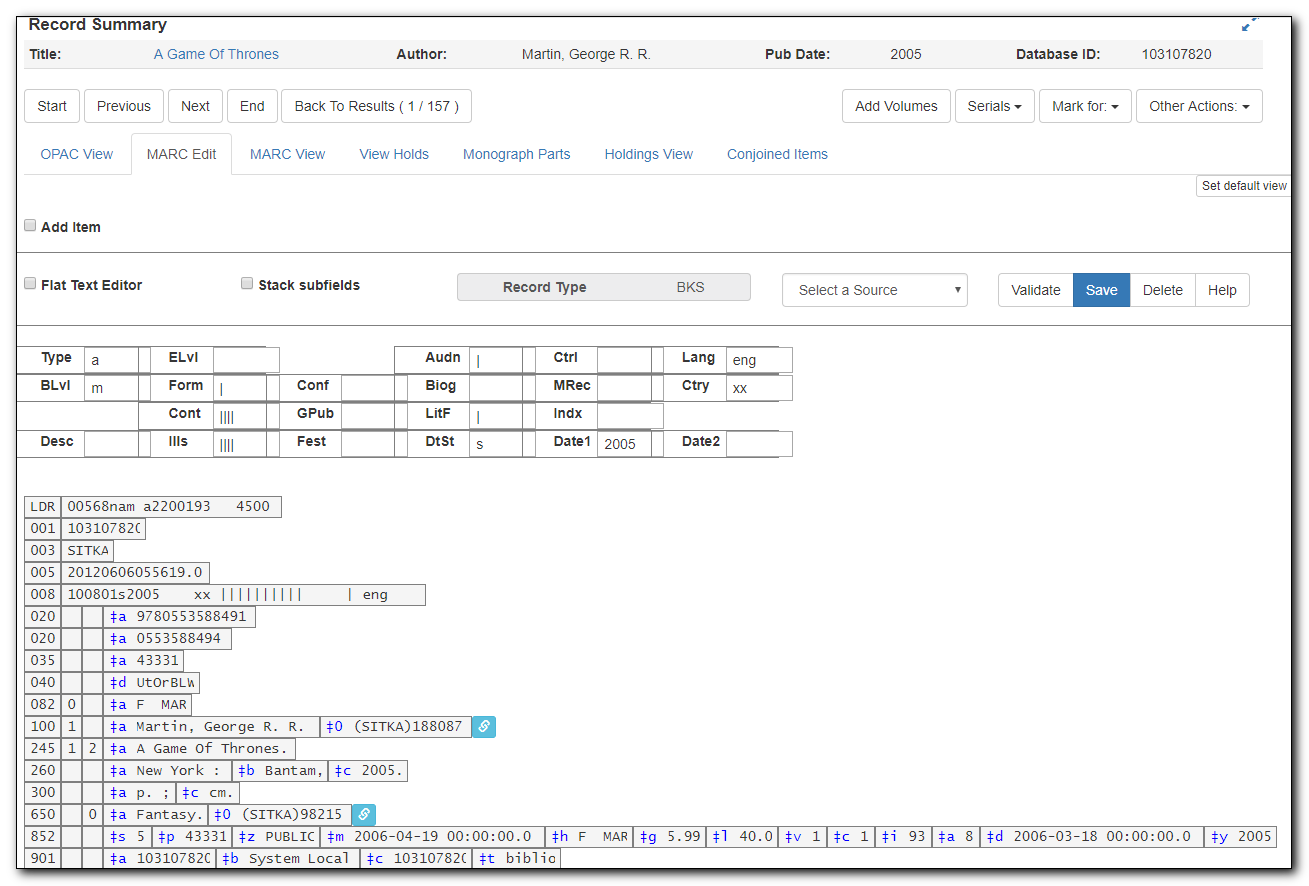Click the Add Volumes button

pyautogui.click(x=896, y=106)
